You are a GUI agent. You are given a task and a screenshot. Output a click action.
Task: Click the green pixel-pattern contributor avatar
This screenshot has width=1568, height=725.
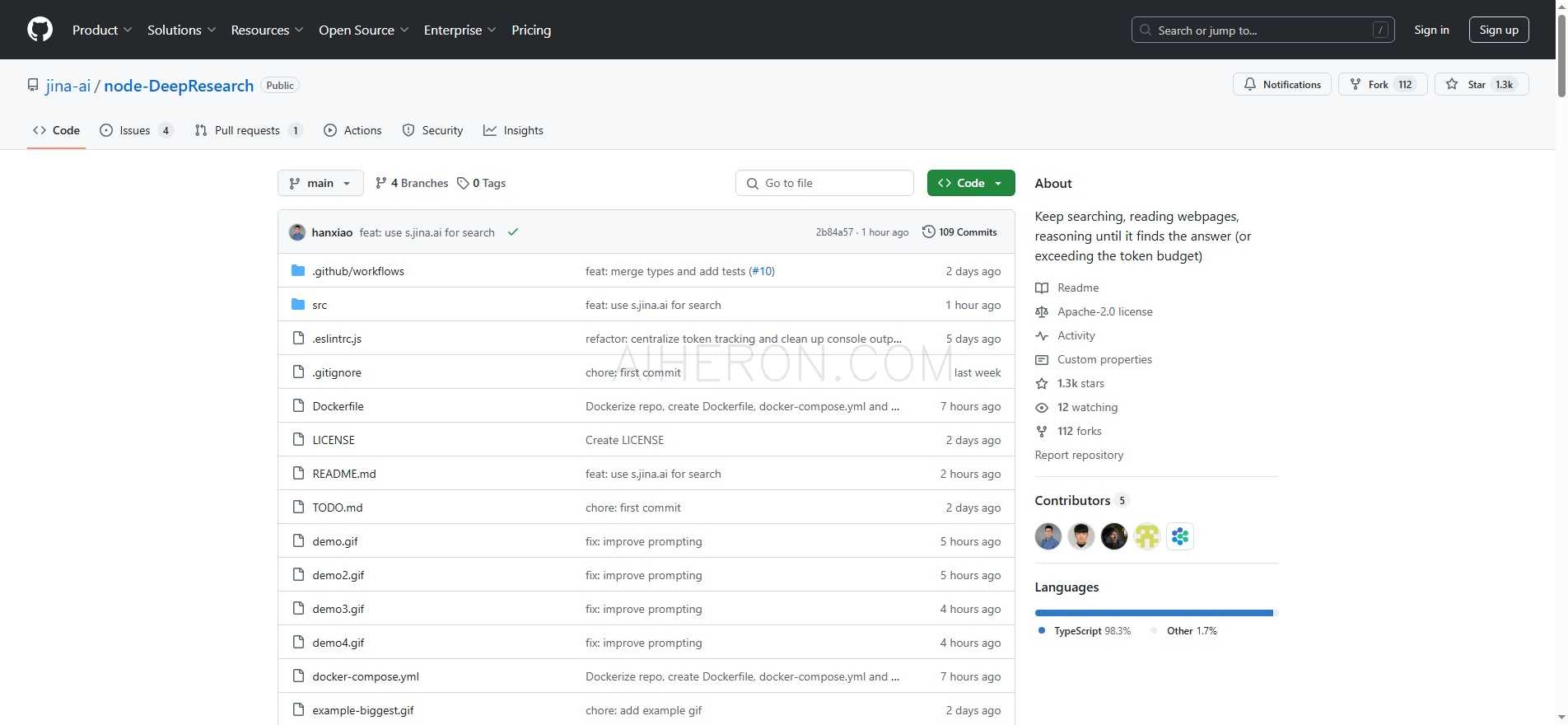pyautogui.click(x=1147, y=536)
